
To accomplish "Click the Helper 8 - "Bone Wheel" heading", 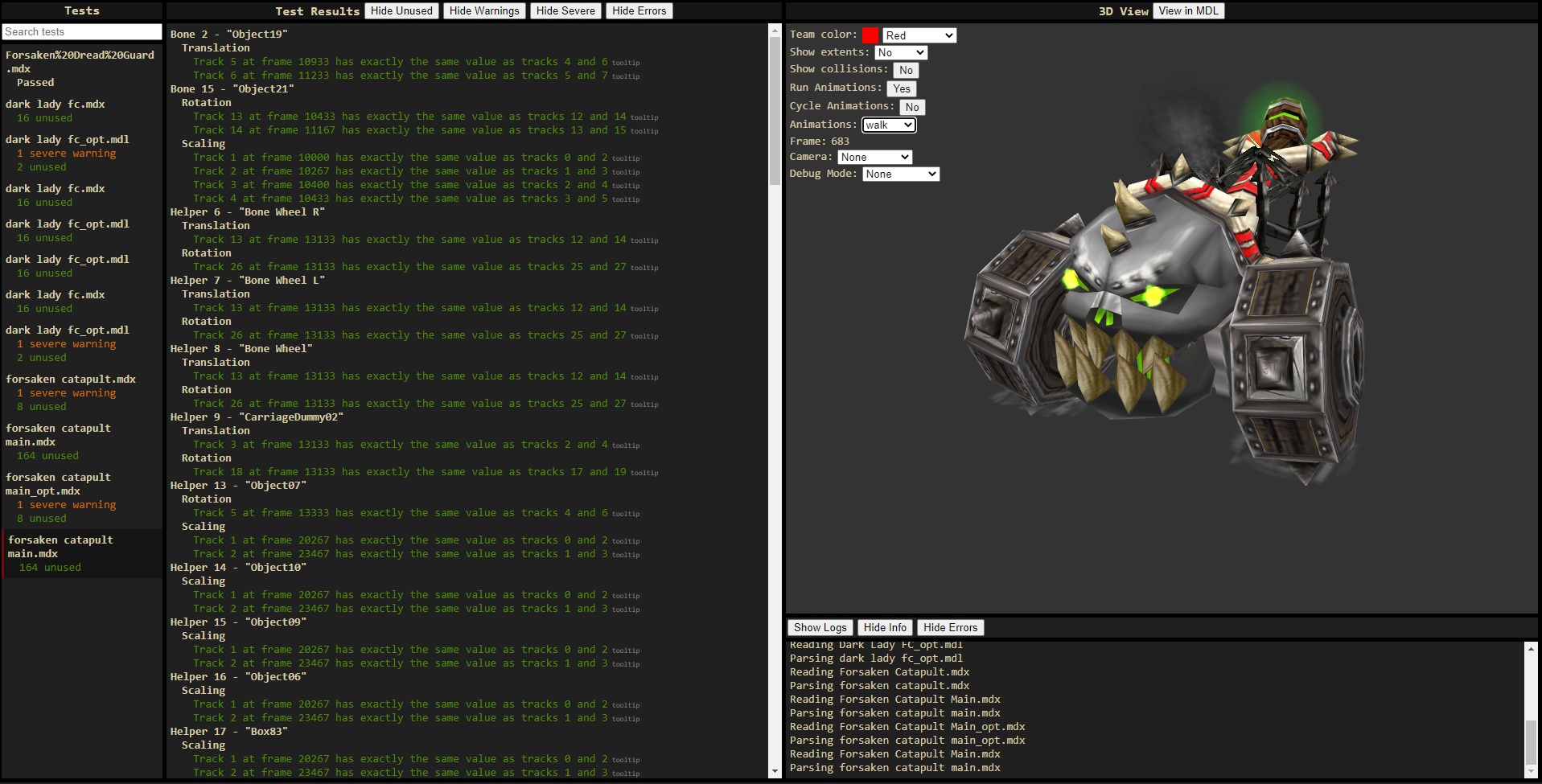I will click(x=241, y=349).
